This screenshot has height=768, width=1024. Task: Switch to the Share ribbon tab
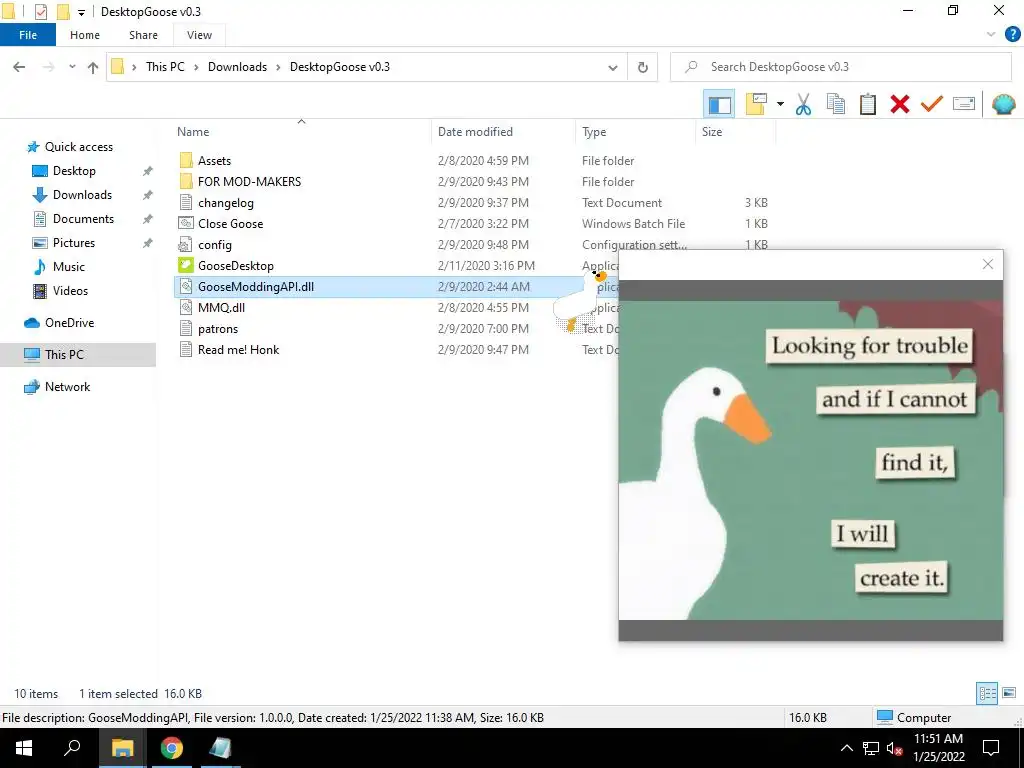(143, 35)
